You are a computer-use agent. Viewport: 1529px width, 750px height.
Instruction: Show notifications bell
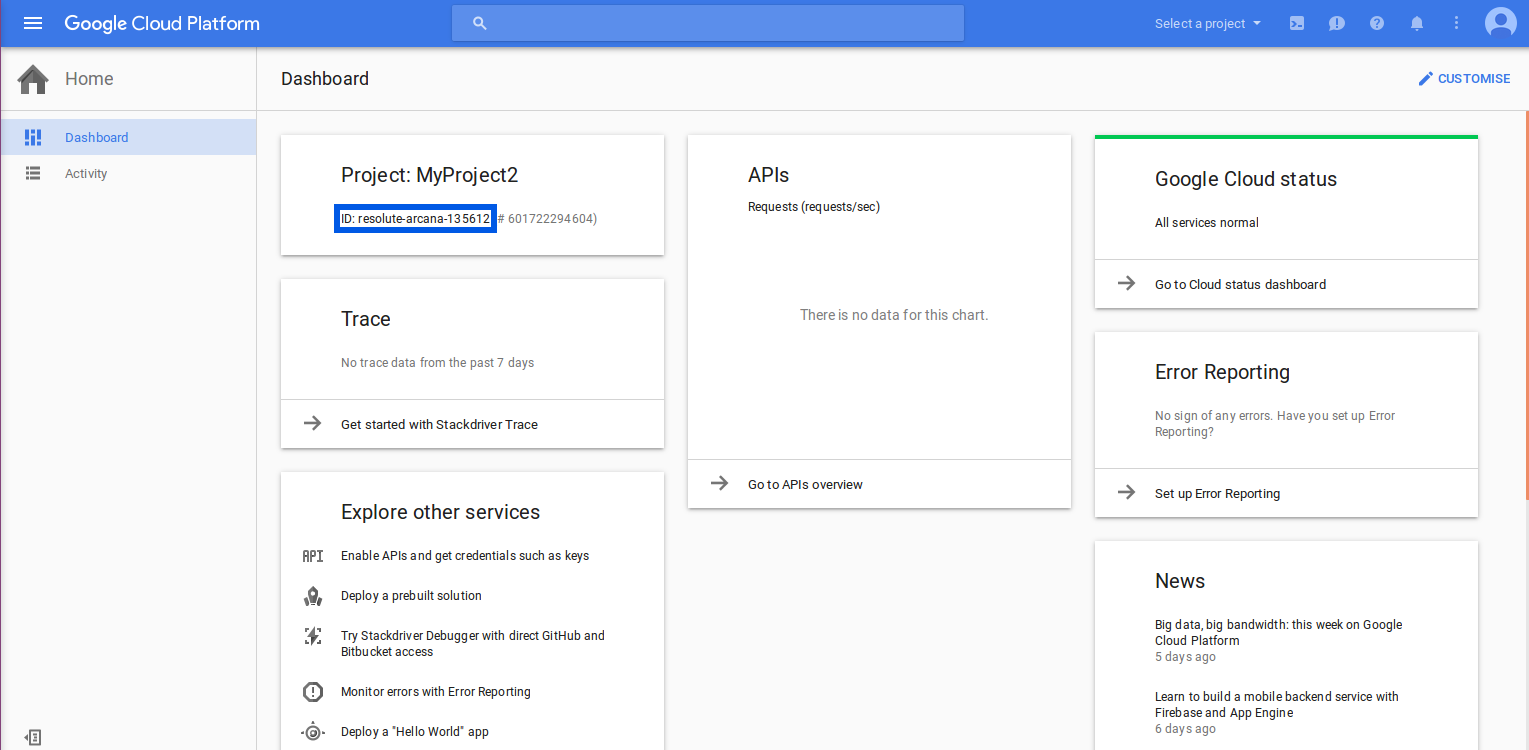[x=1417, y=23]
